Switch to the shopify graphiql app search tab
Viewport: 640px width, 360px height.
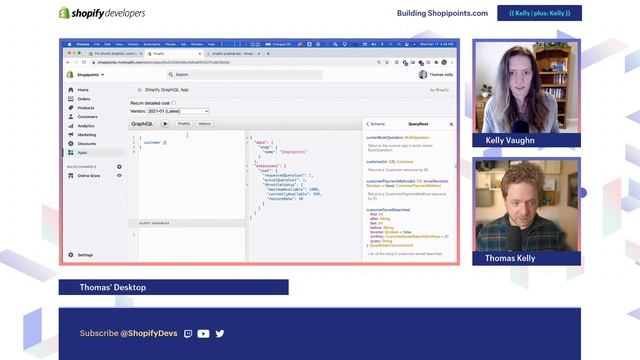click(233, 53)
